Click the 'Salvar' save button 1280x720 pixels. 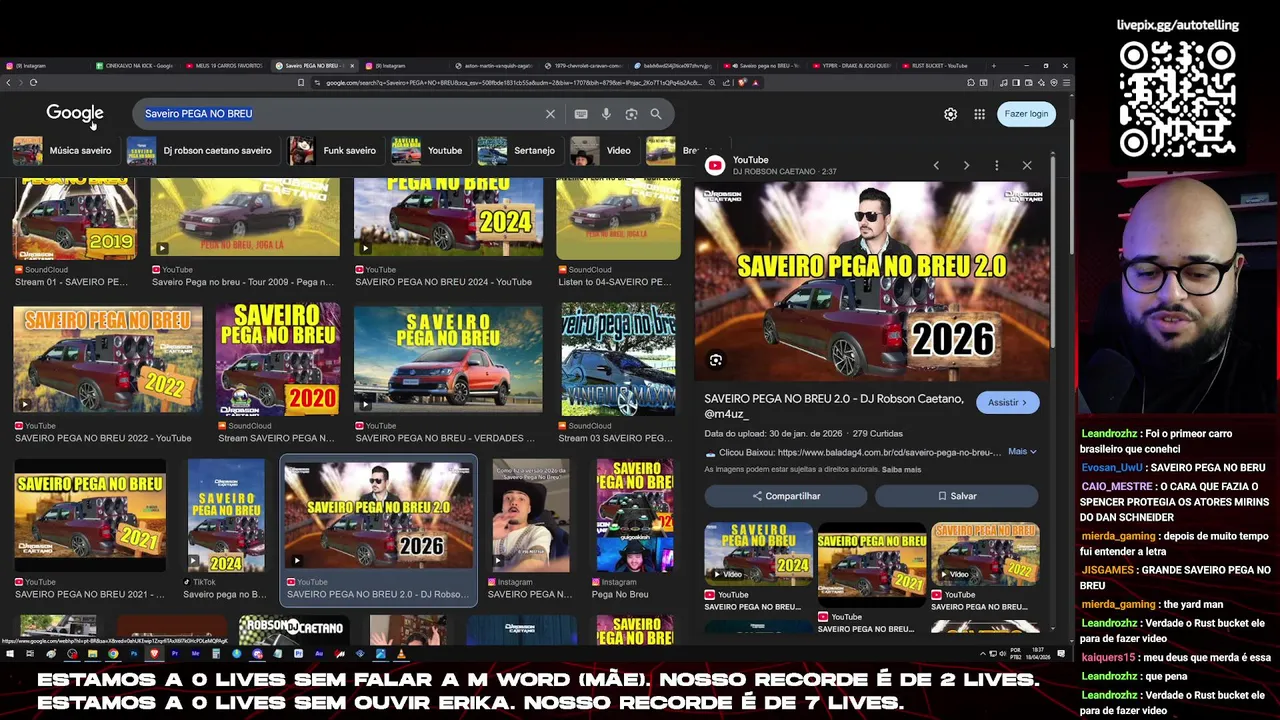click(957, 496)
